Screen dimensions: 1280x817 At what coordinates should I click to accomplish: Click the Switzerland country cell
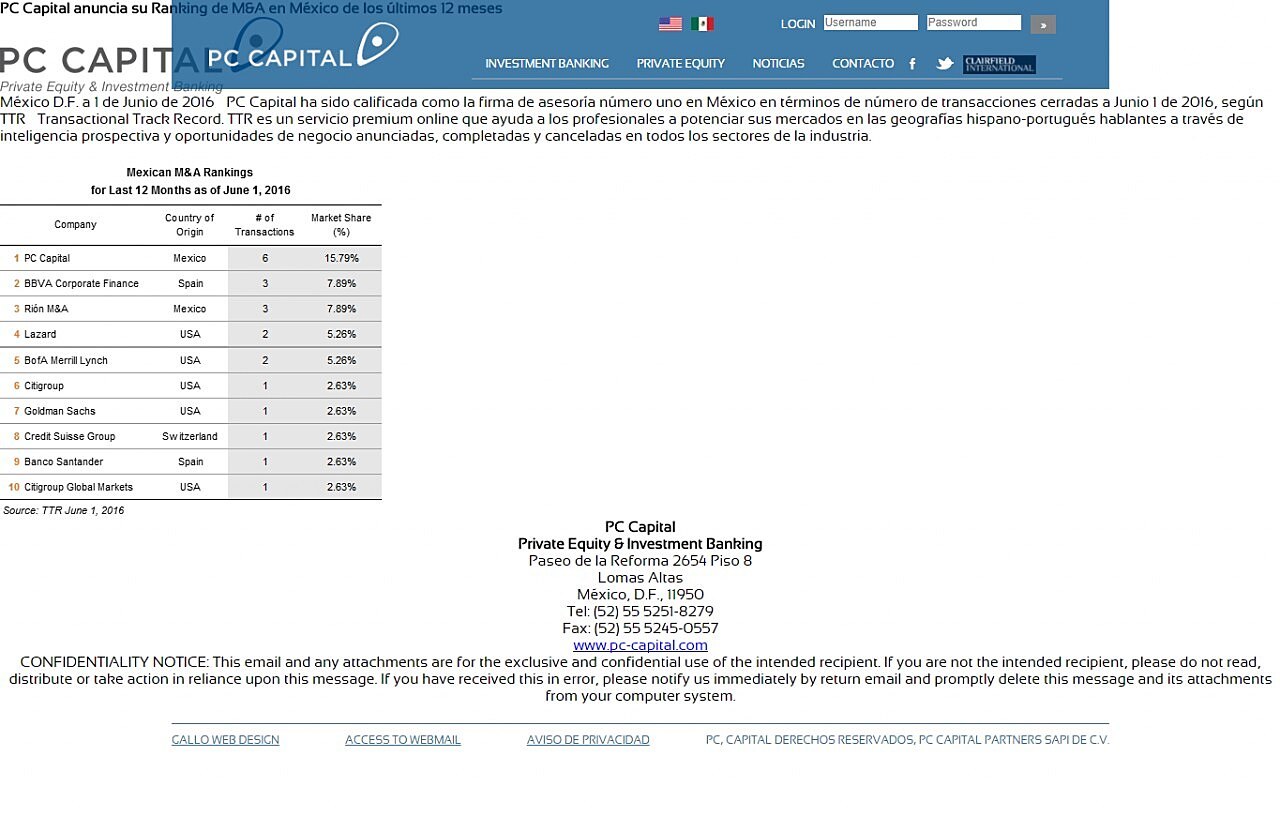pyautogui.click(x=190, y=437)
